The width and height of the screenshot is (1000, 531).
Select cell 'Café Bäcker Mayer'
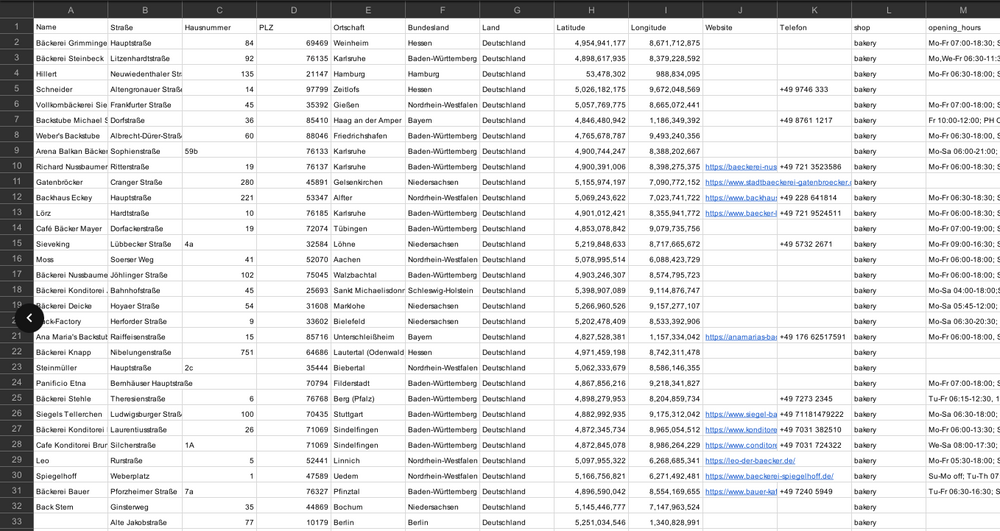[71, 228]
